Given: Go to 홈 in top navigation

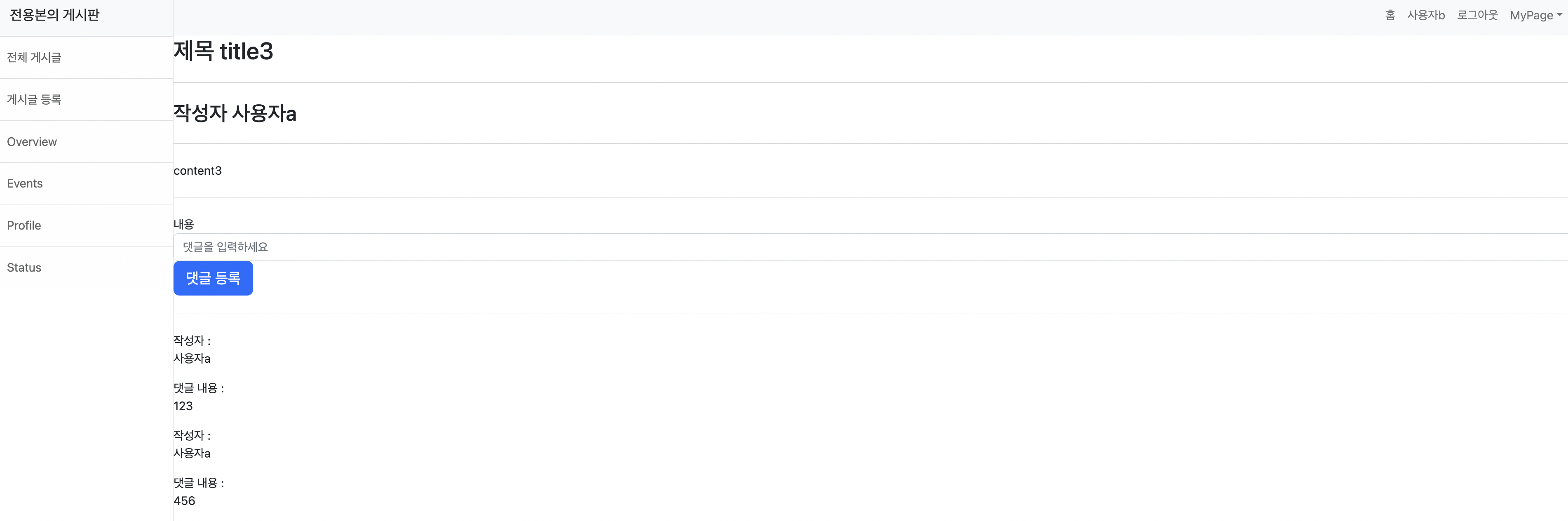Looking at the screenshot, I should pos(1390,15).
